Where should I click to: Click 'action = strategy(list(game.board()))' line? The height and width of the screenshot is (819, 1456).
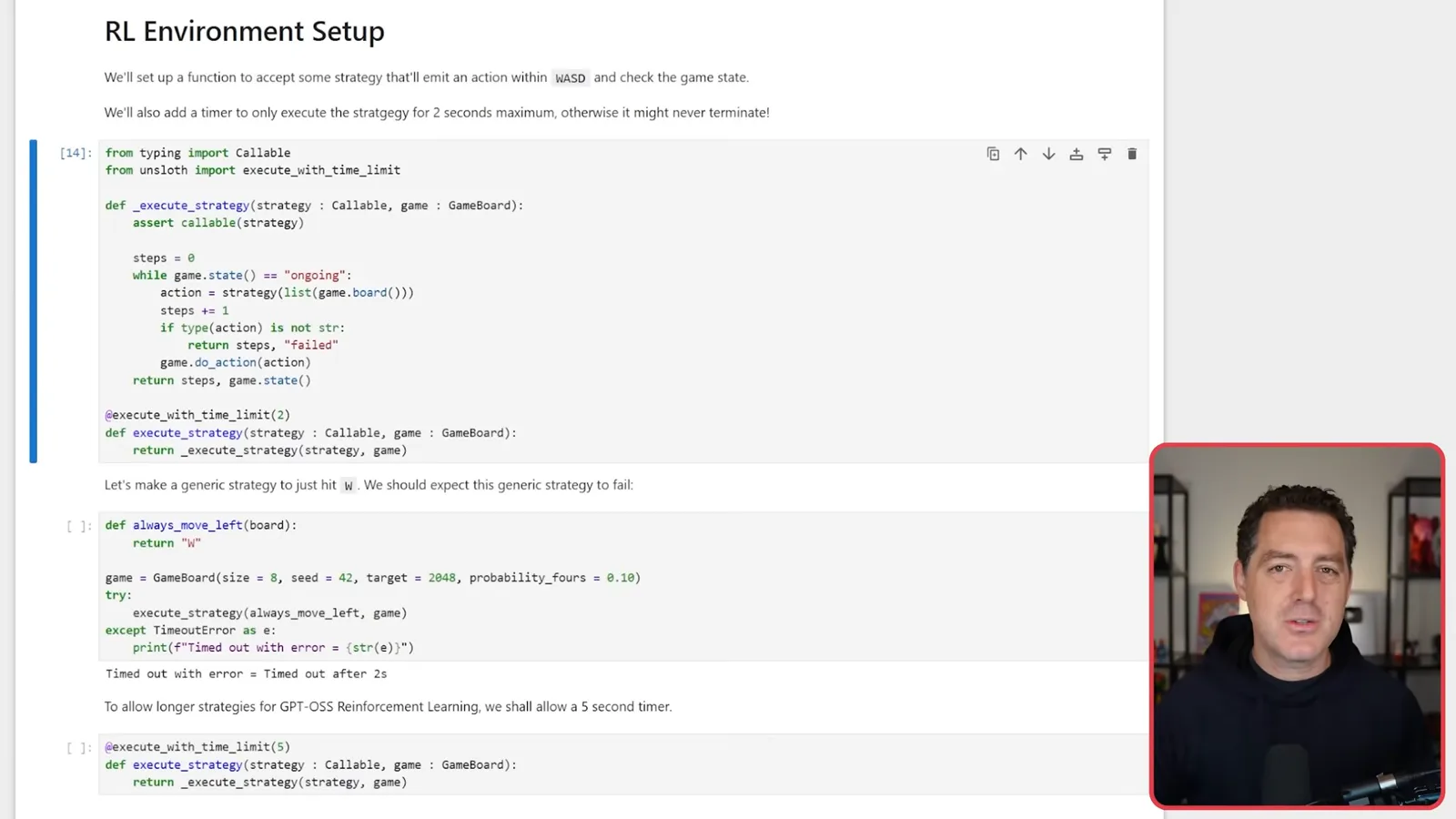287,293
